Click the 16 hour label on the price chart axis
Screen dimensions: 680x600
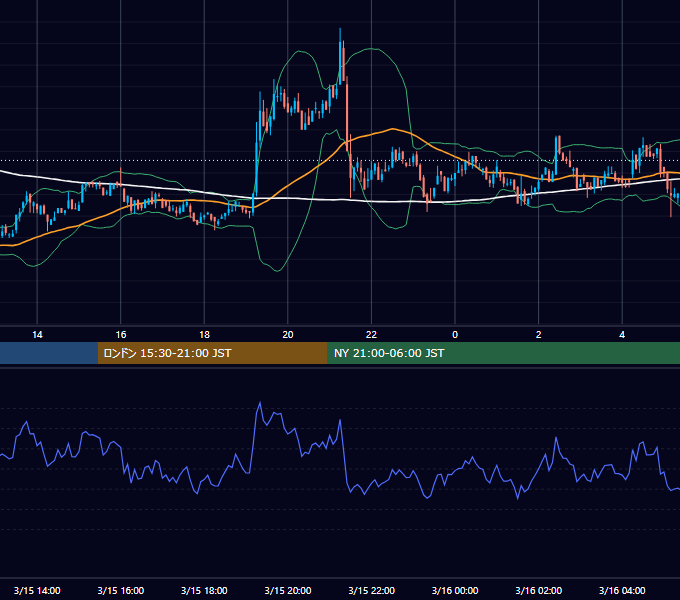(x=121, y=335)
